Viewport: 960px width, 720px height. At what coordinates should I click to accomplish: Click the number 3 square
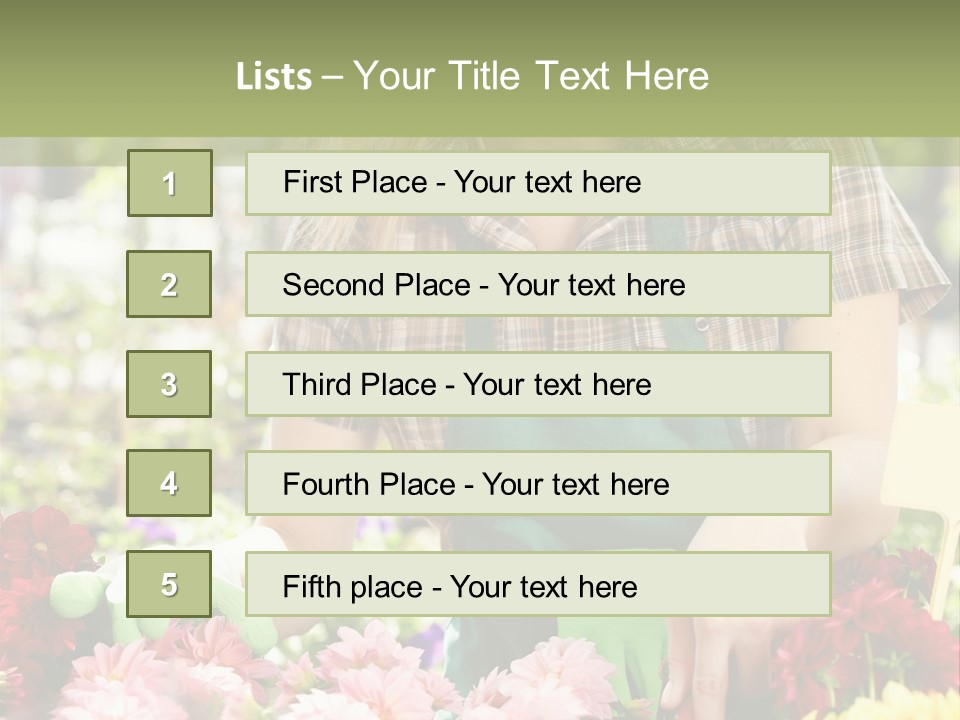click(x=169, y=384)
